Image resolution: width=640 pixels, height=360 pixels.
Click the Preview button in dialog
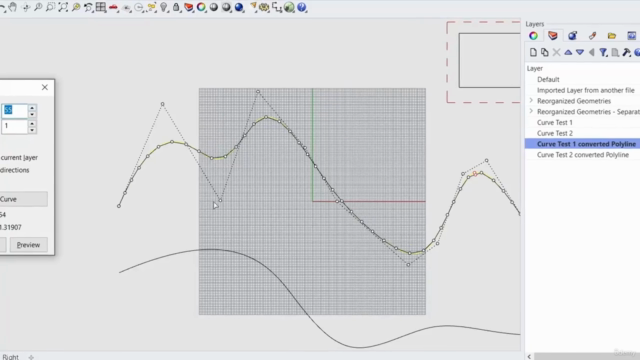point(29,245)
